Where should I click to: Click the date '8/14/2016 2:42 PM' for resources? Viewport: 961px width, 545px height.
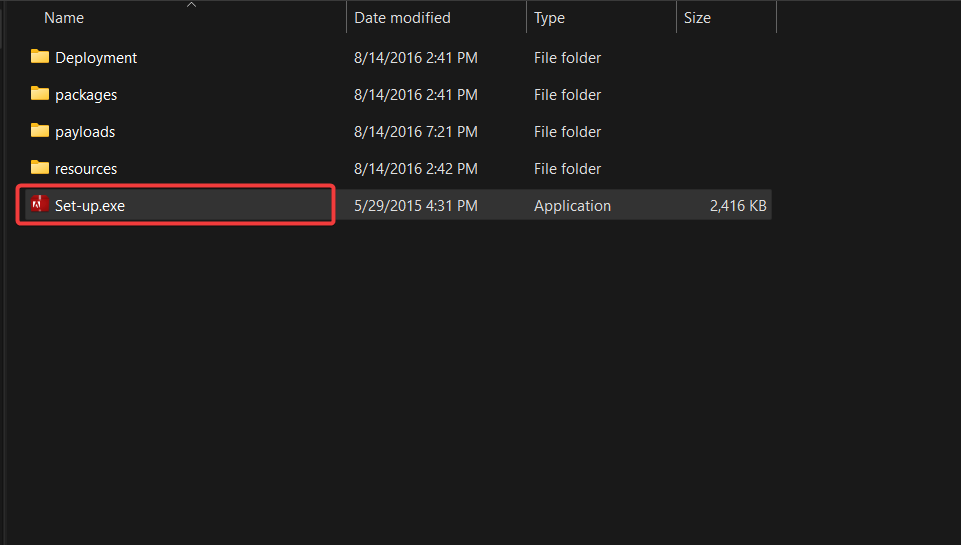pos(416,169)
